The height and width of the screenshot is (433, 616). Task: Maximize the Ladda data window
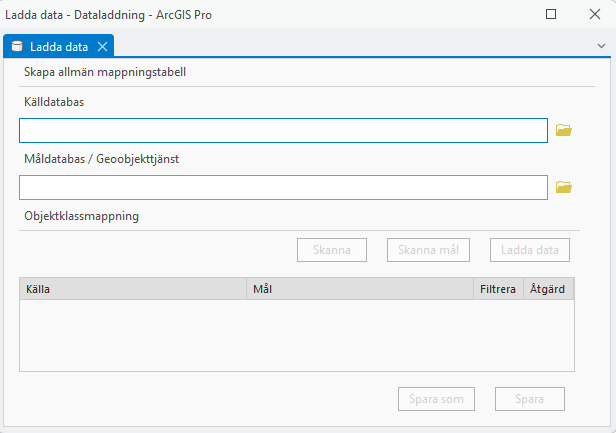point(551,15)
